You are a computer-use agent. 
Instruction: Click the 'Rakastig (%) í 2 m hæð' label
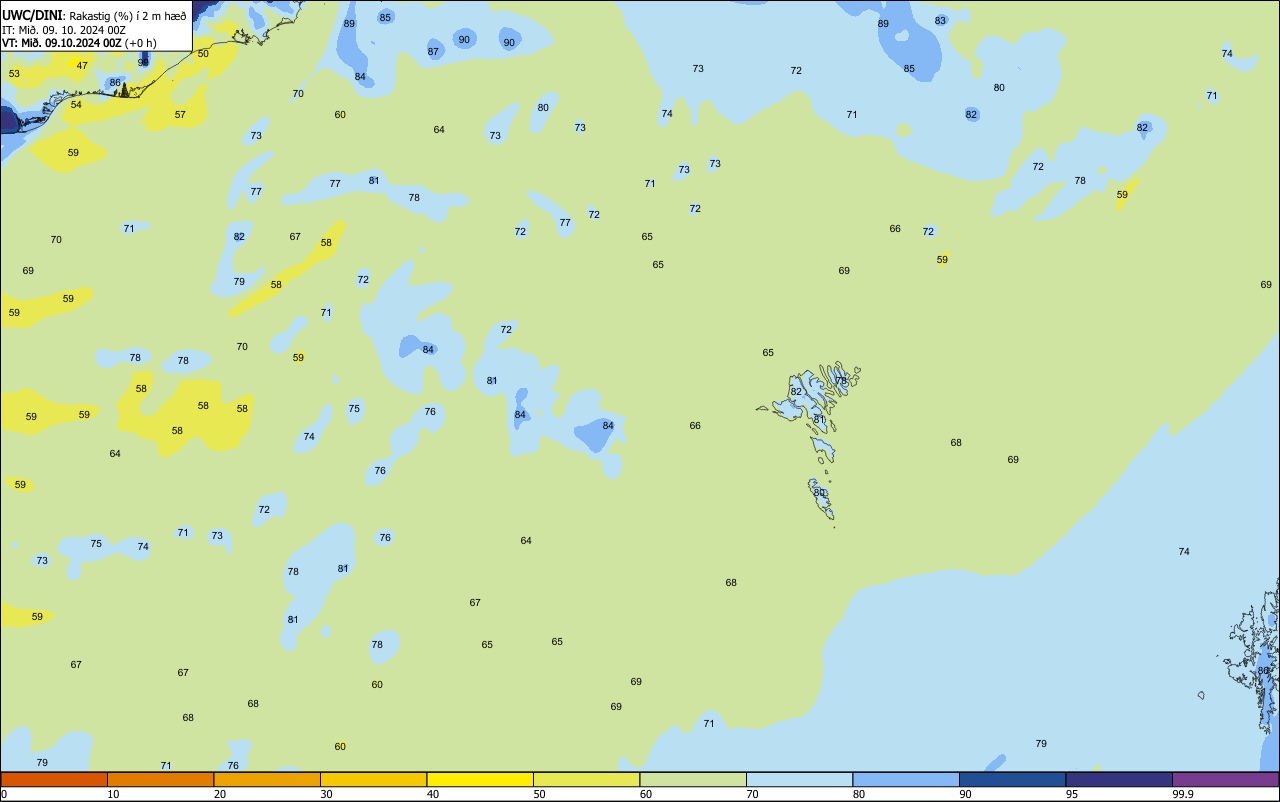click(x=127, y=16)
